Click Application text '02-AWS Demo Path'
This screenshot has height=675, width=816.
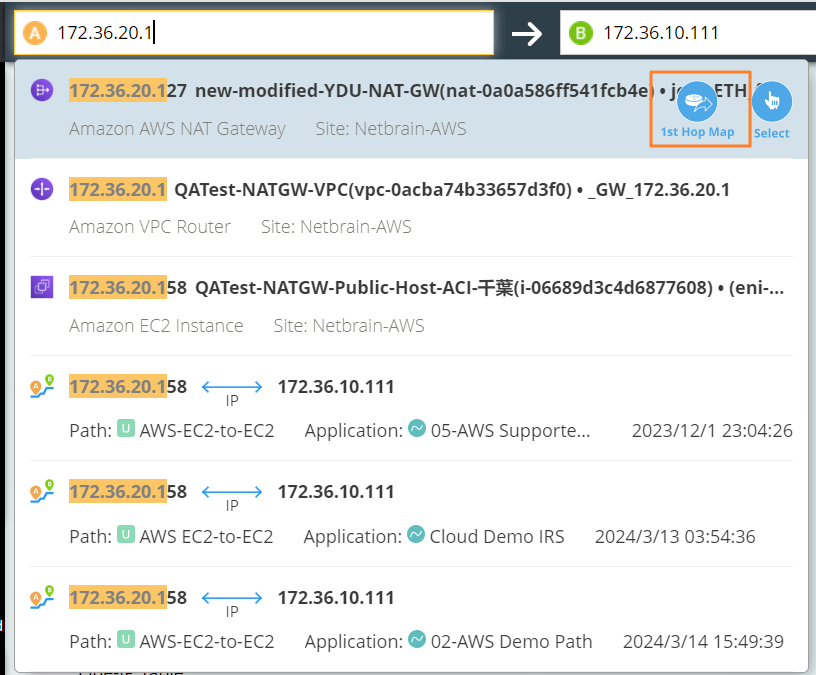click(x=512, y=642)
